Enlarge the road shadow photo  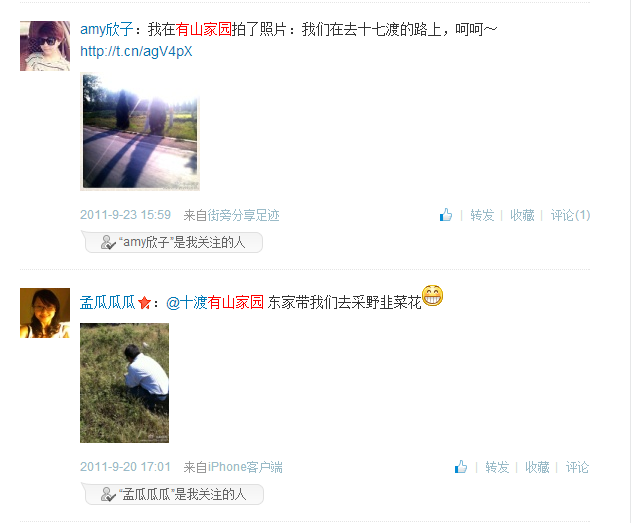pyautogui.click(x=140, y=131)
